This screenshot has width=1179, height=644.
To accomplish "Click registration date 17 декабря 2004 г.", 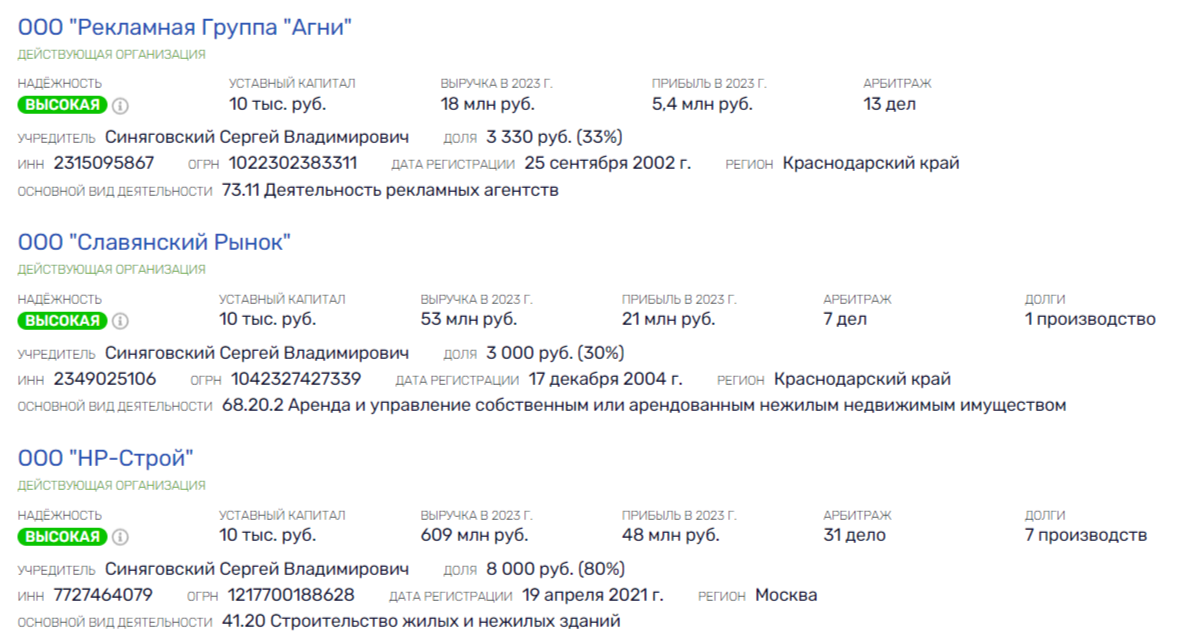I will 605,379.
